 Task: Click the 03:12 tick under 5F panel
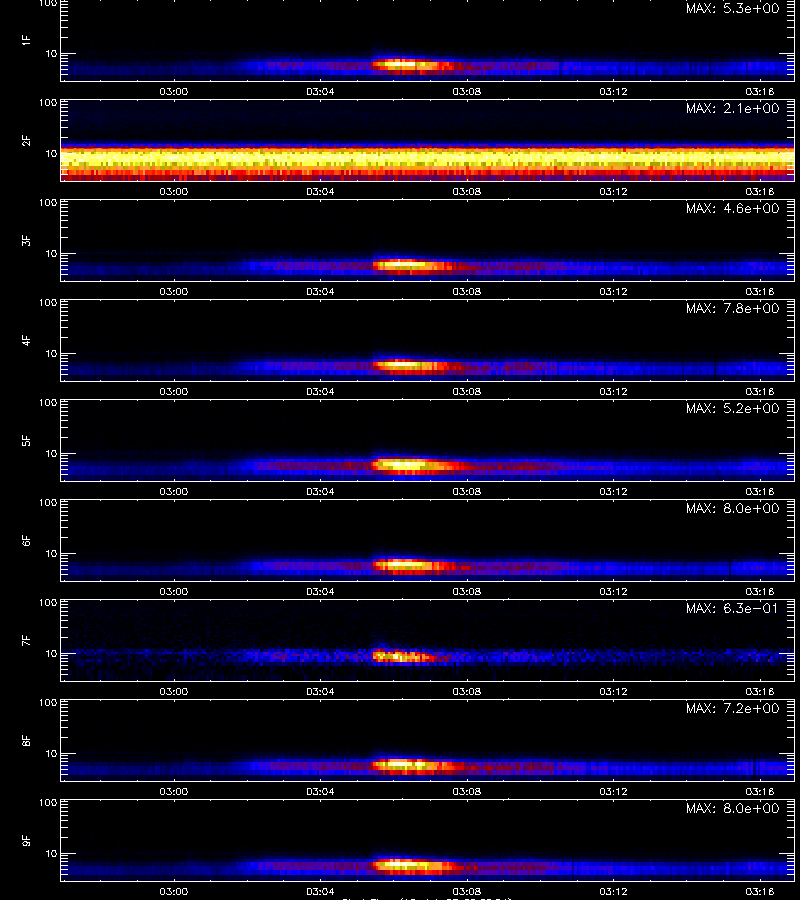pyautogui.click(x=613, y=491)
